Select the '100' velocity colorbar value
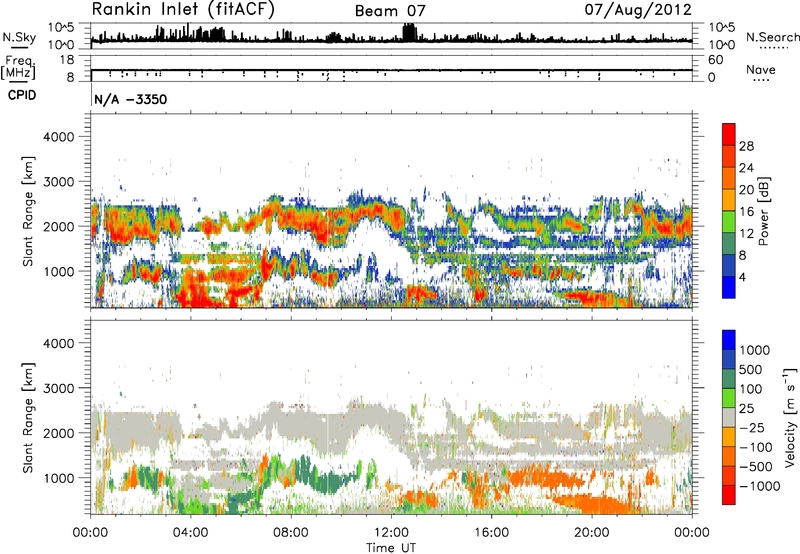Image resolution: width=800 pixels, height=554 pixels. 751,389
